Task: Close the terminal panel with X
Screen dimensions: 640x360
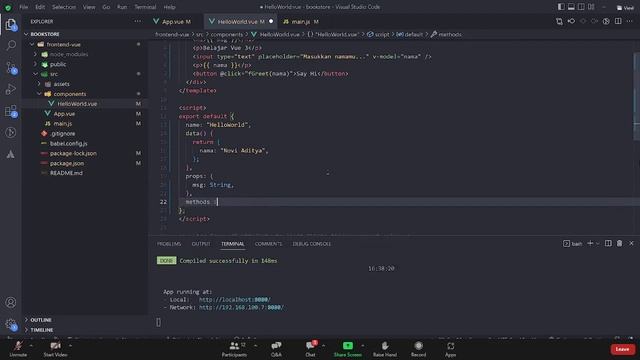Action: pos(631,243)
